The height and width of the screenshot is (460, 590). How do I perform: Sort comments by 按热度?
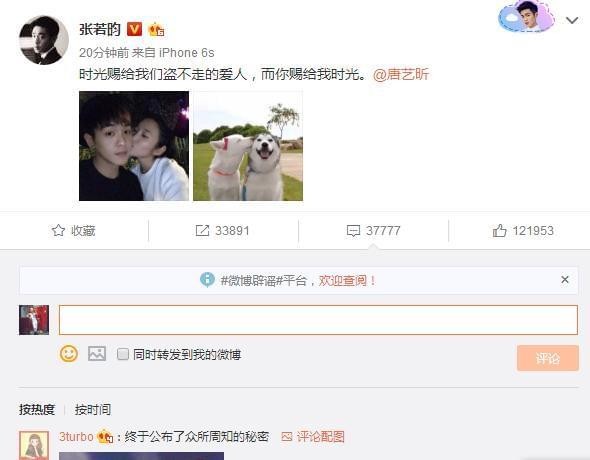[37, 409]
